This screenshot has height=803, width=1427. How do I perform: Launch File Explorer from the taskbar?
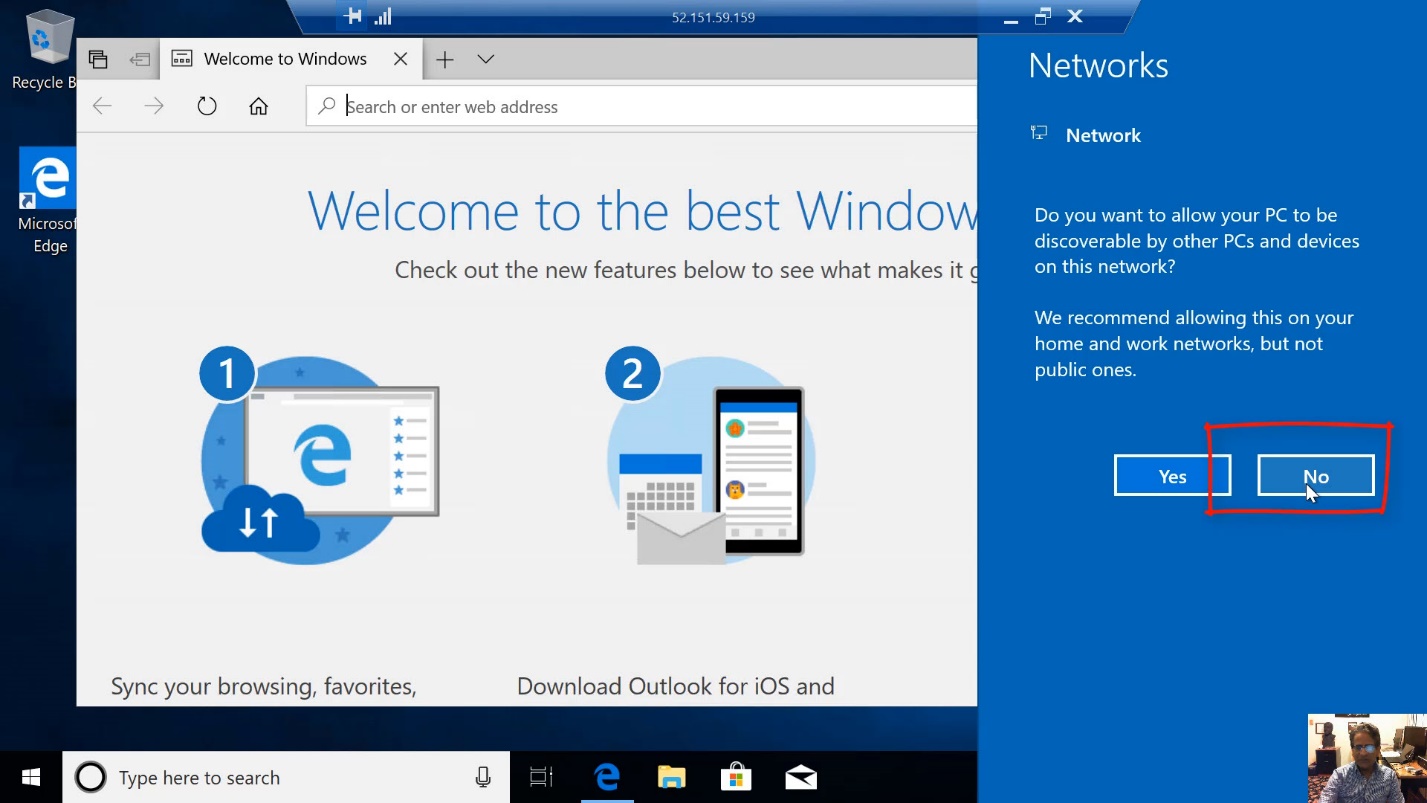pyautogui.click(x=671, y=777)
